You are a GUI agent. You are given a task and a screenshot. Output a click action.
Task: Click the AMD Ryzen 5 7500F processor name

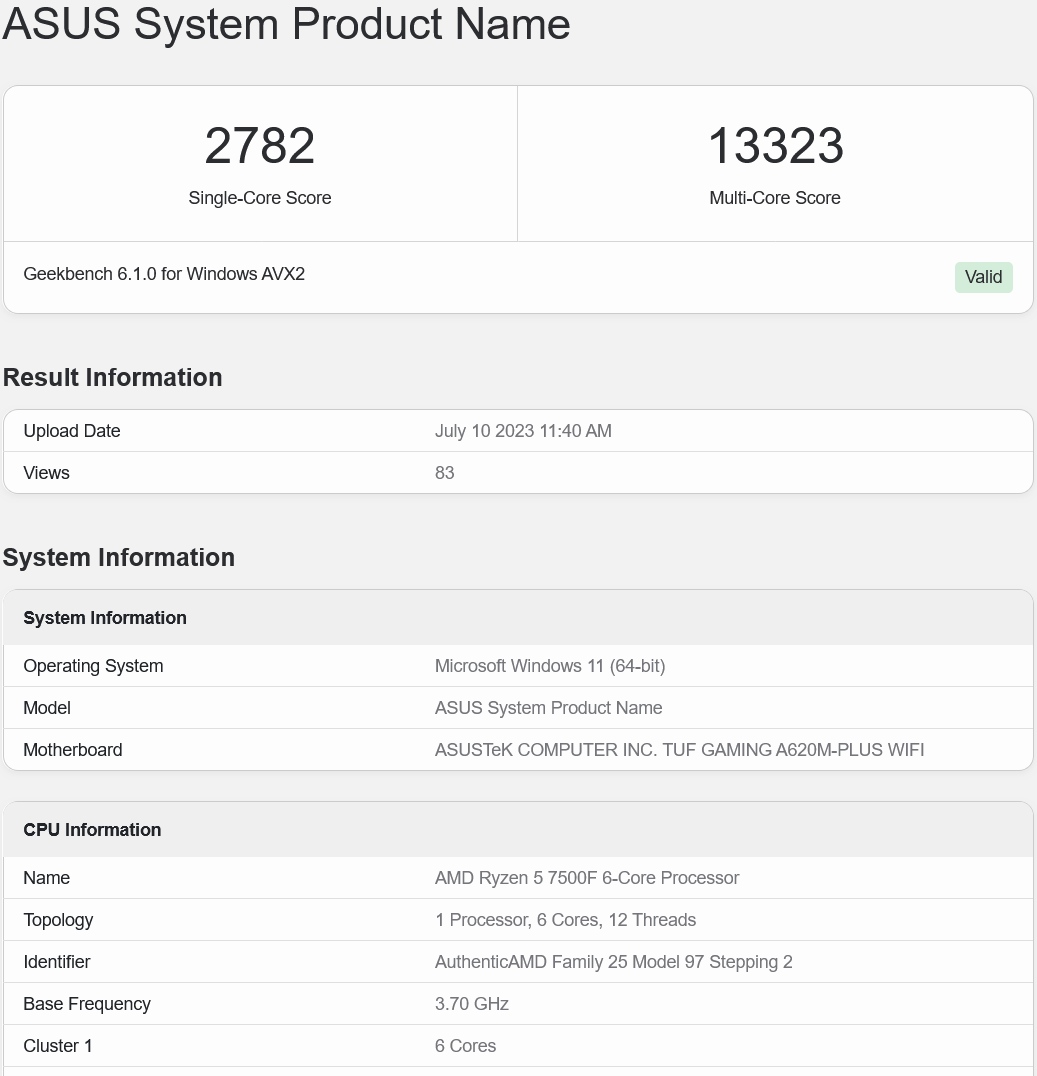587,878
